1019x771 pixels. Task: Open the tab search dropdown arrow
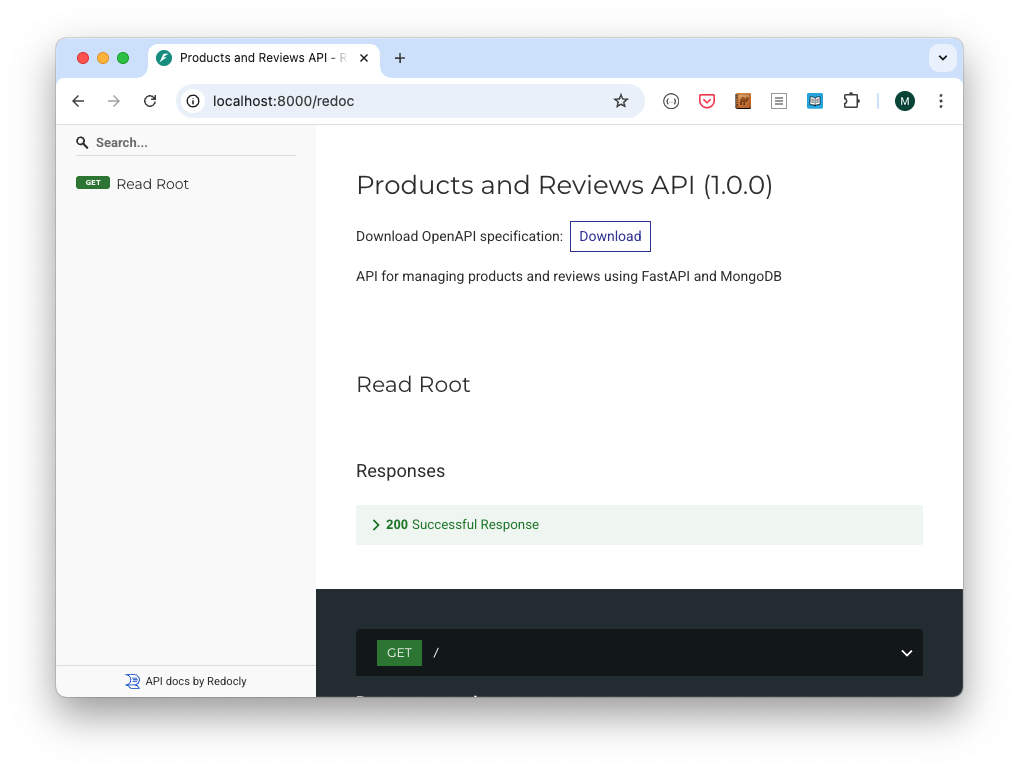pyautogui.click(x=942, y=58)
